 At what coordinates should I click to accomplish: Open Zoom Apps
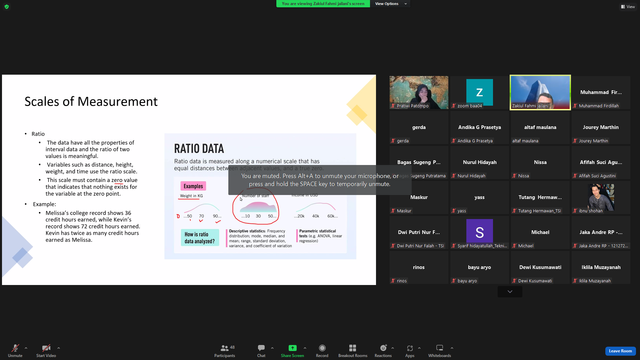coord(410,350)
